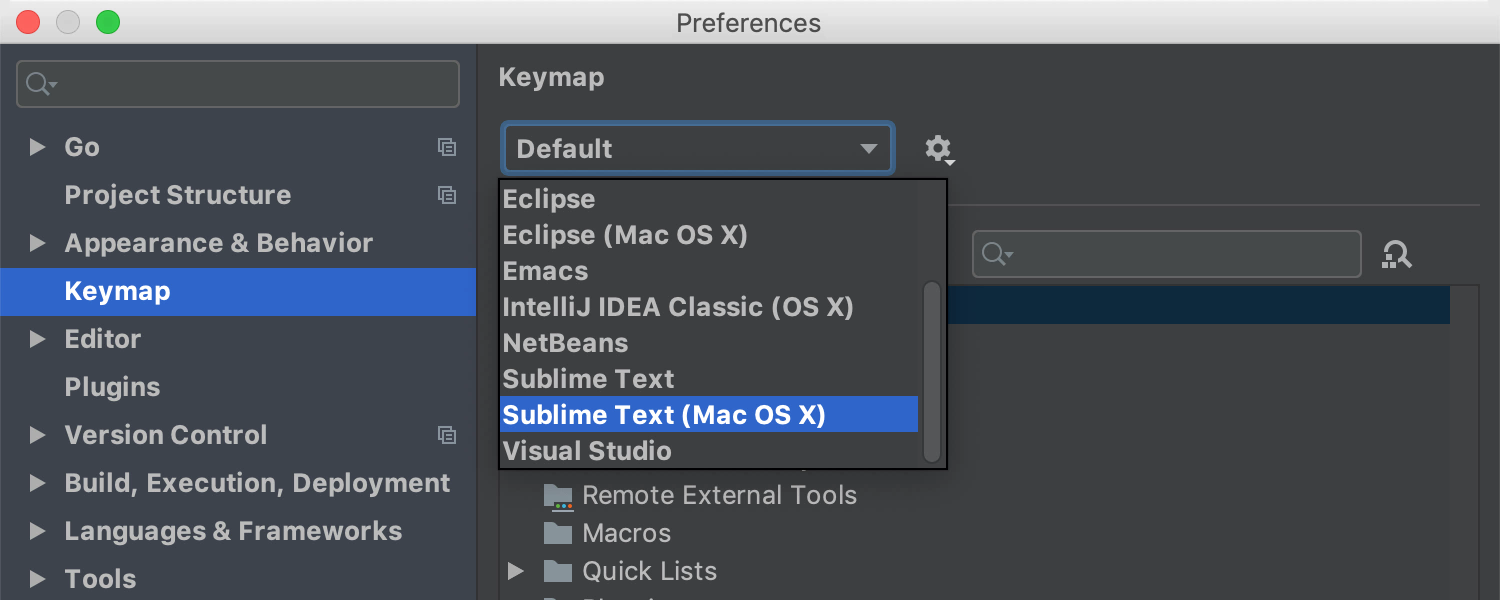Viewport: 1500px width, 600px height.
Task: Pick Emacs from the keymap list
Action: coord(545,271)
